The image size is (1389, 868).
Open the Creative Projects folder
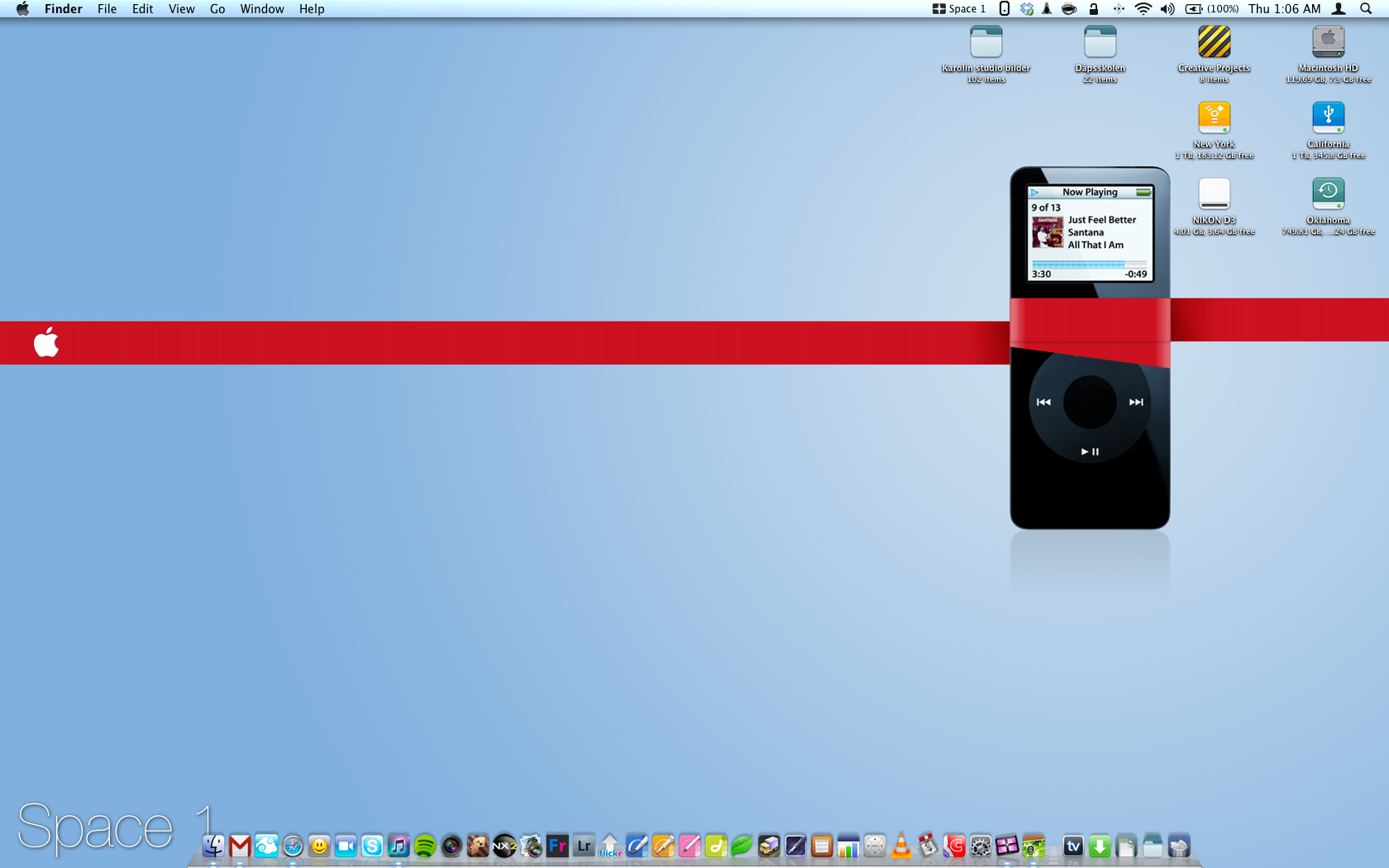point(1214,42)
